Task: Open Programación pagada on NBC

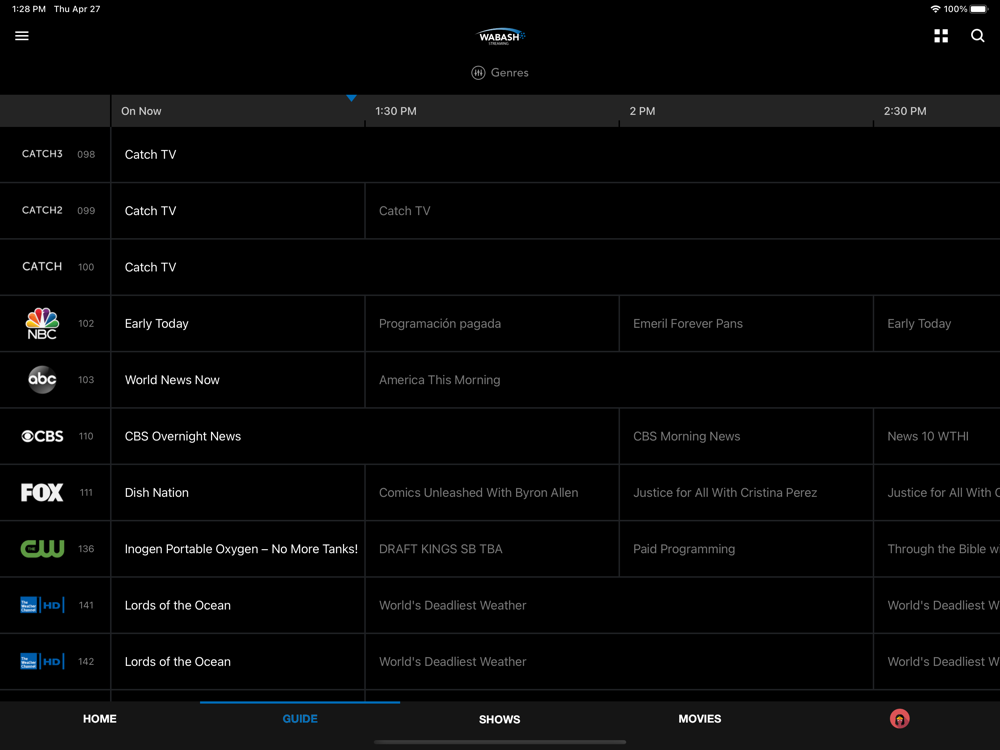Action: pos(492,323)
